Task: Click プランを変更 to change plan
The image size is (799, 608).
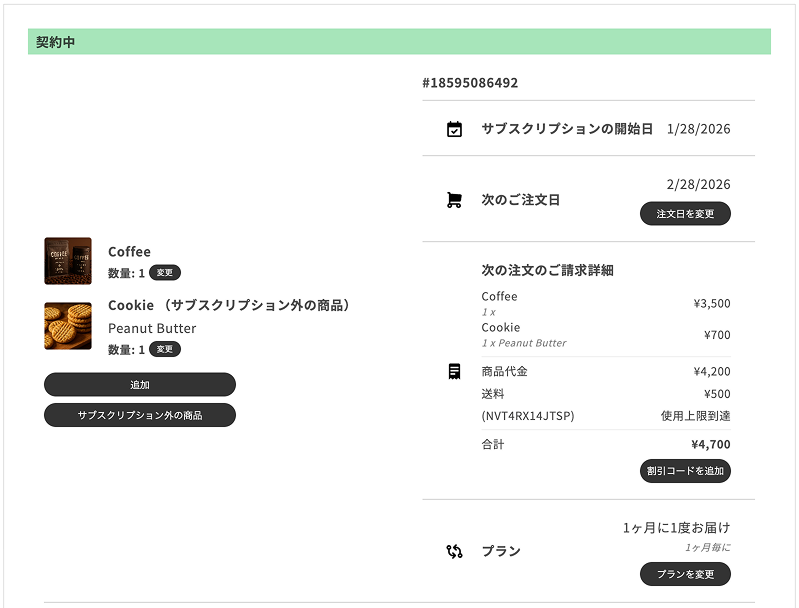Action: coord(685,574)
